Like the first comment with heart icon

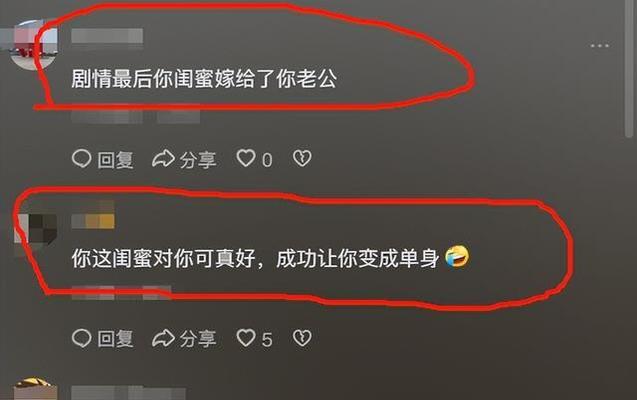246,158
